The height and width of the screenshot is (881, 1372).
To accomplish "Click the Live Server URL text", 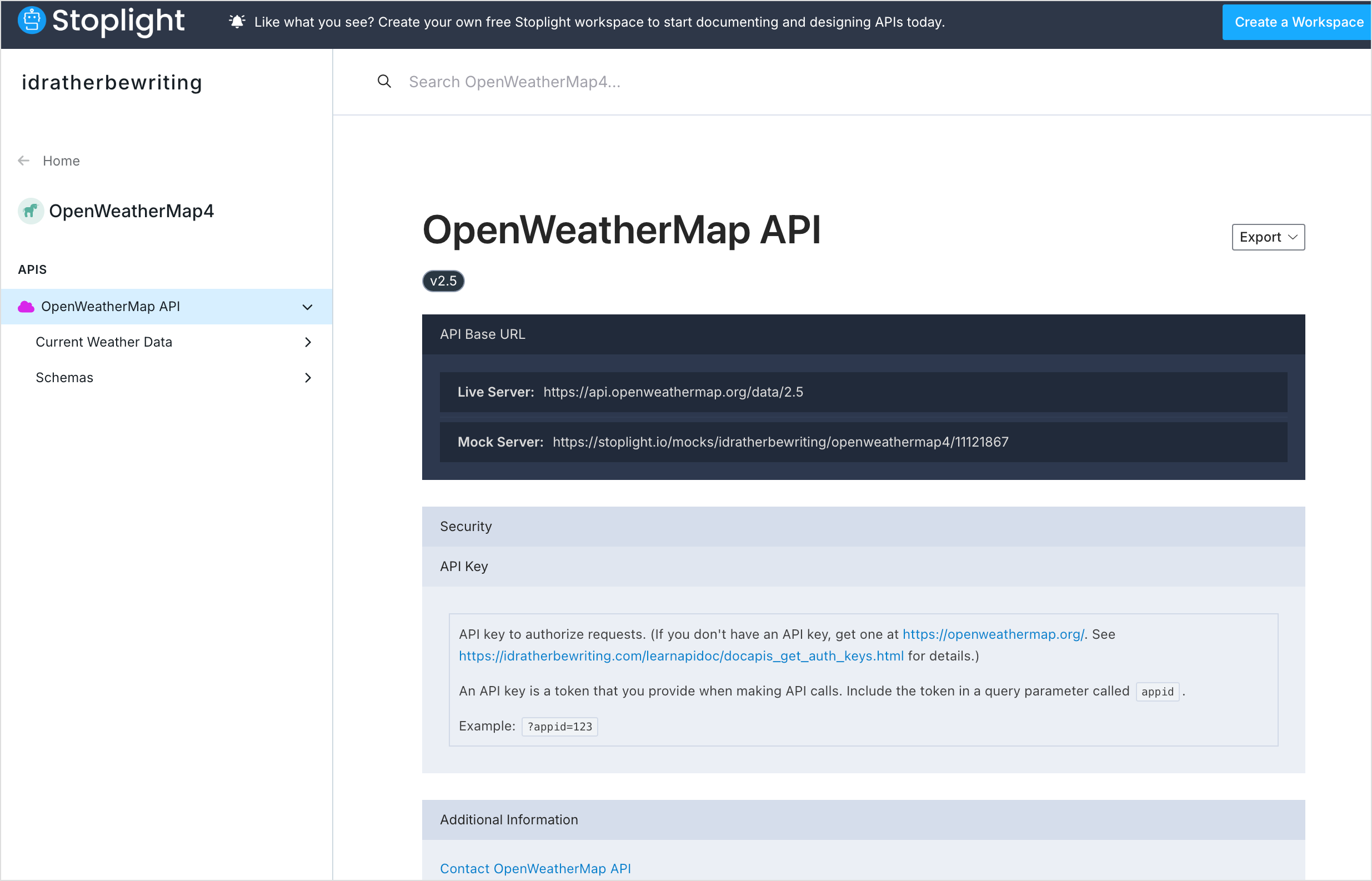I will (673, 392).
